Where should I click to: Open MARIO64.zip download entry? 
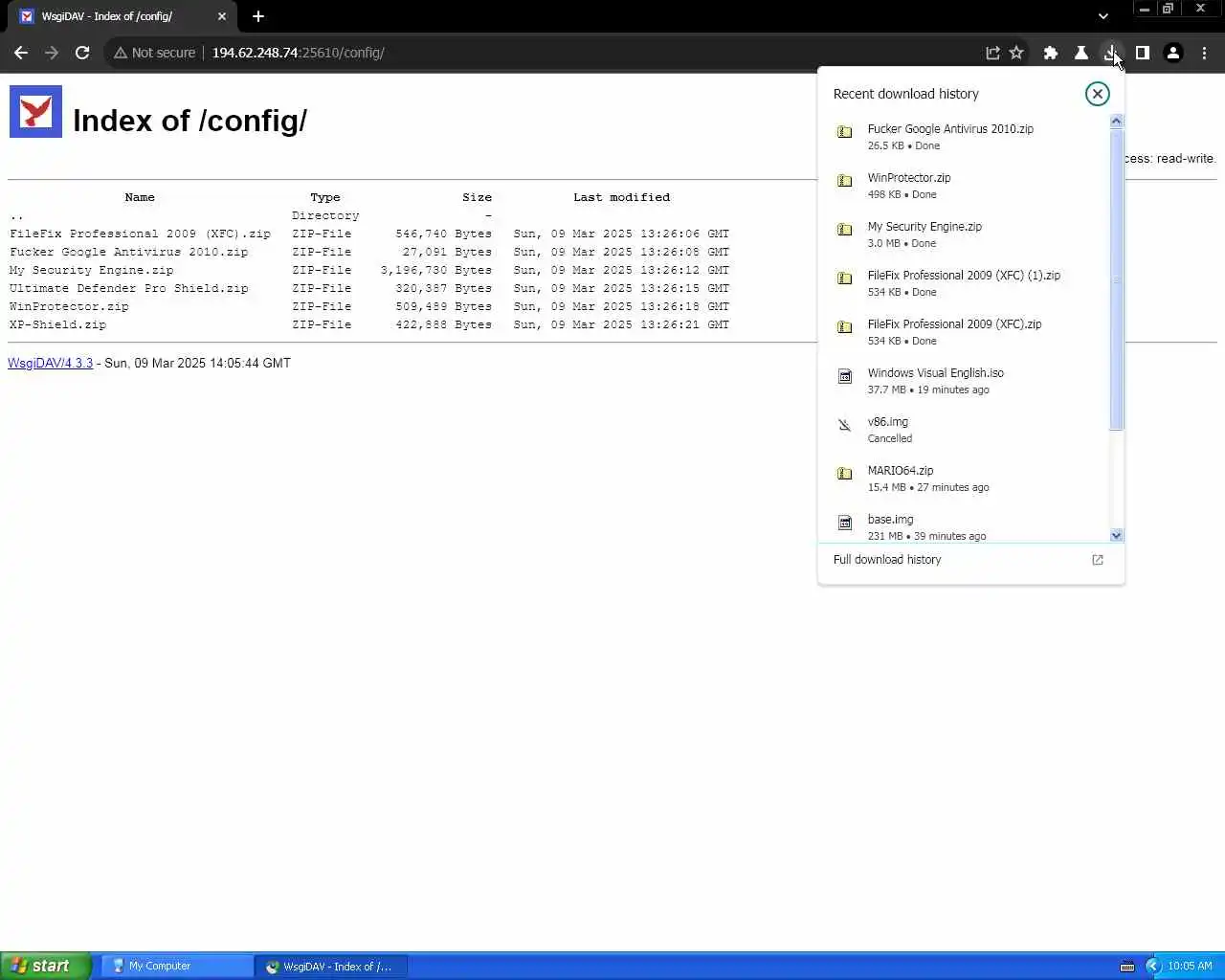pyautogui.click(x=965, y=479)
